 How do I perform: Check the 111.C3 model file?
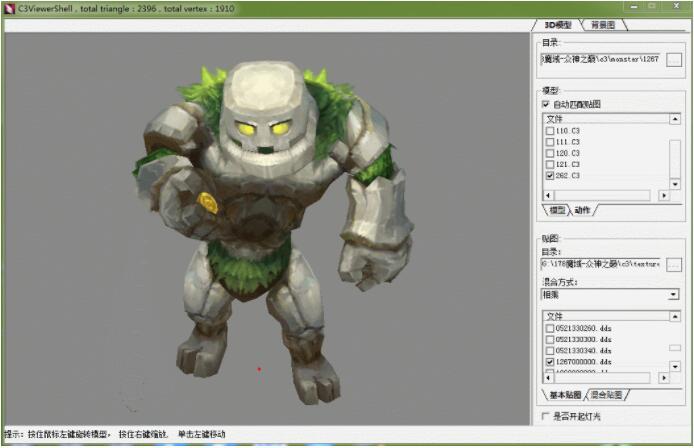click(550, 142)
